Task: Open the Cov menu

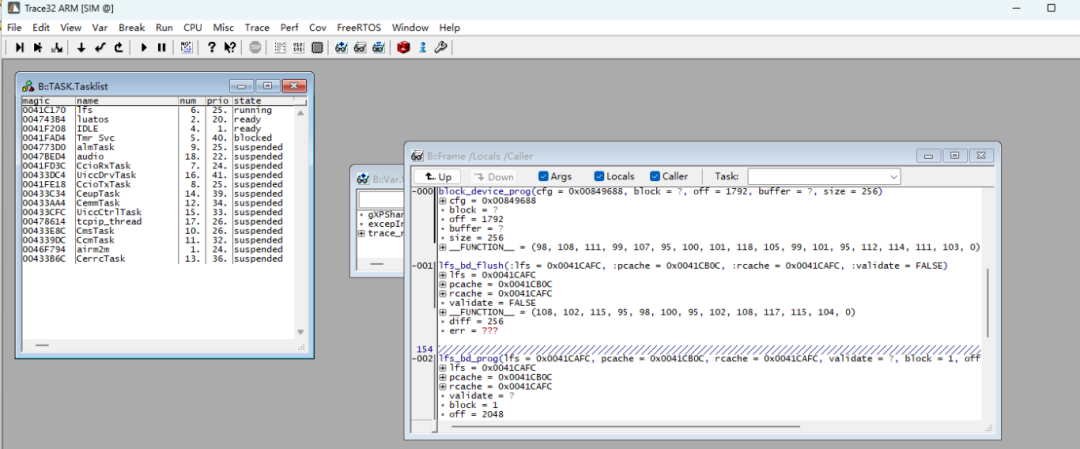Action: (318, 28)
